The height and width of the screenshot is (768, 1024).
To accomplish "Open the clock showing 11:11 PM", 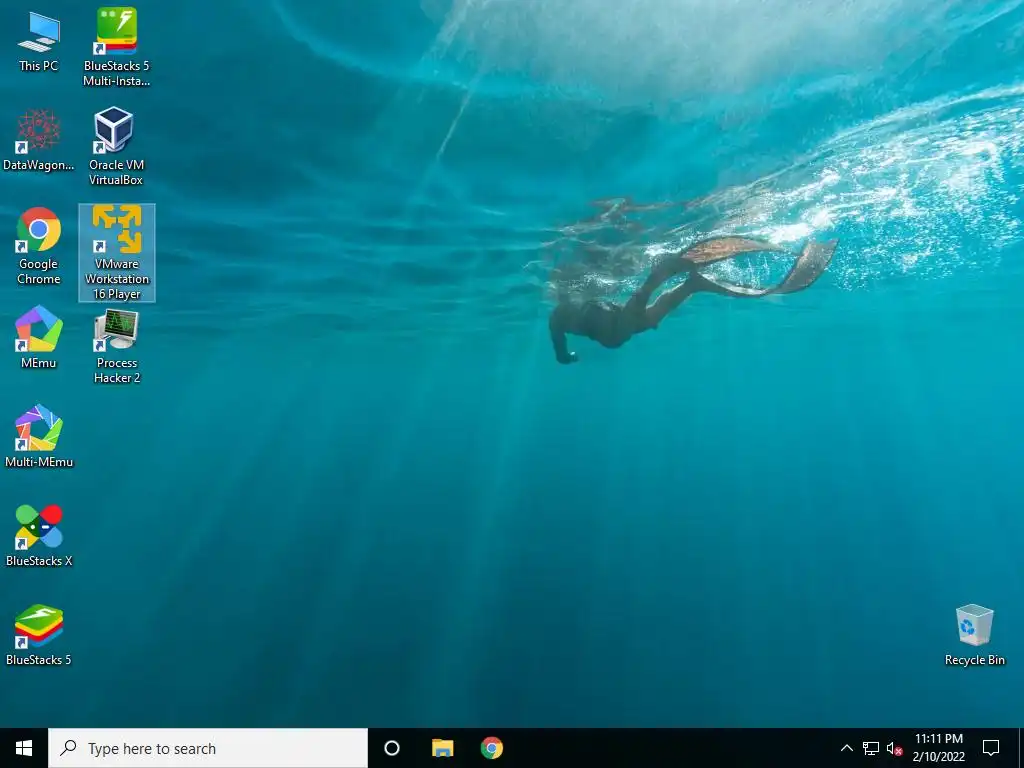I will click(x=938, y=748).
